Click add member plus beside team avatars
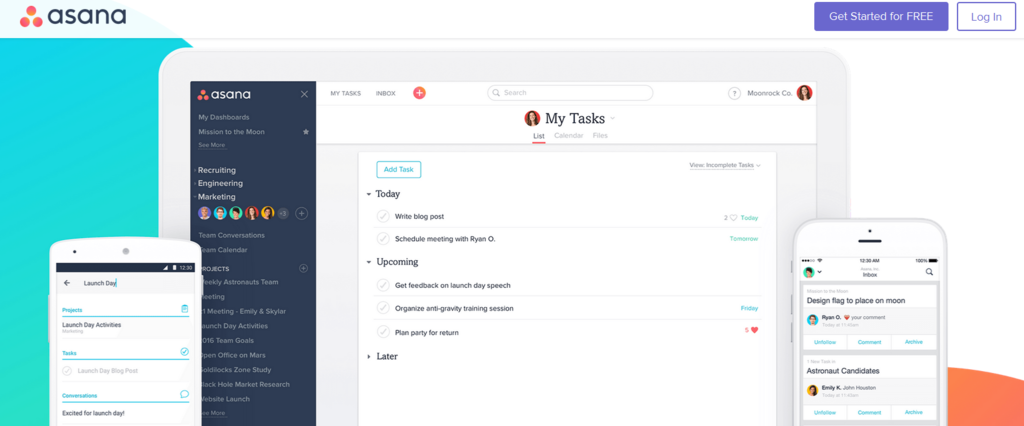 click(302, 213)
